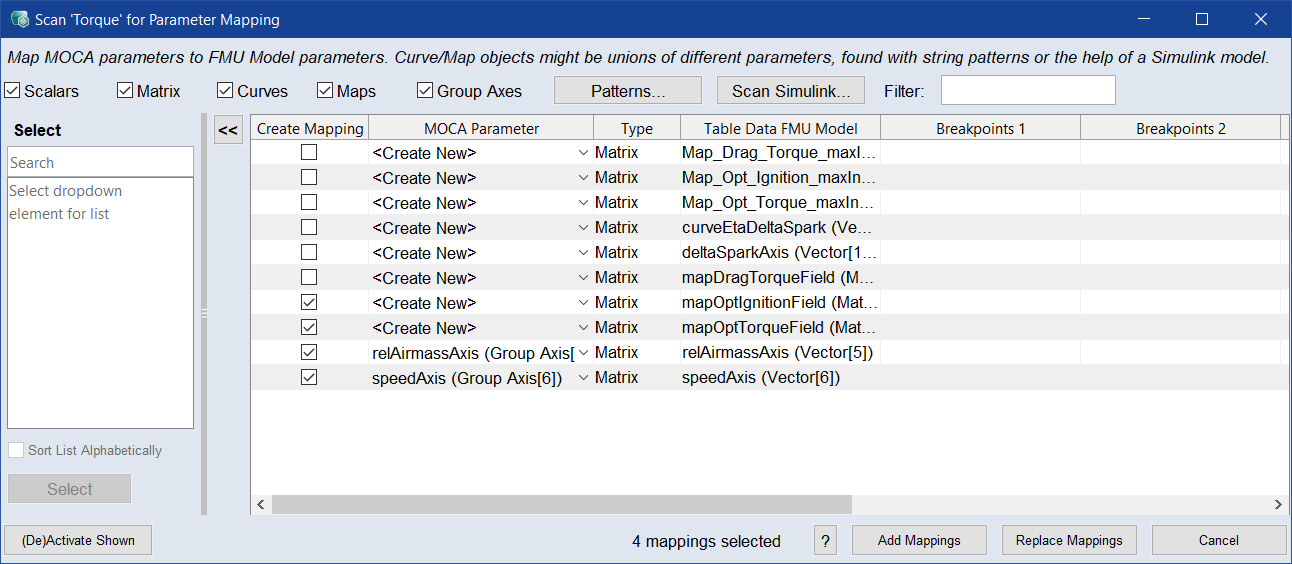Uncheck Create Mapping for speedAxis row

[x=309, y=378]
